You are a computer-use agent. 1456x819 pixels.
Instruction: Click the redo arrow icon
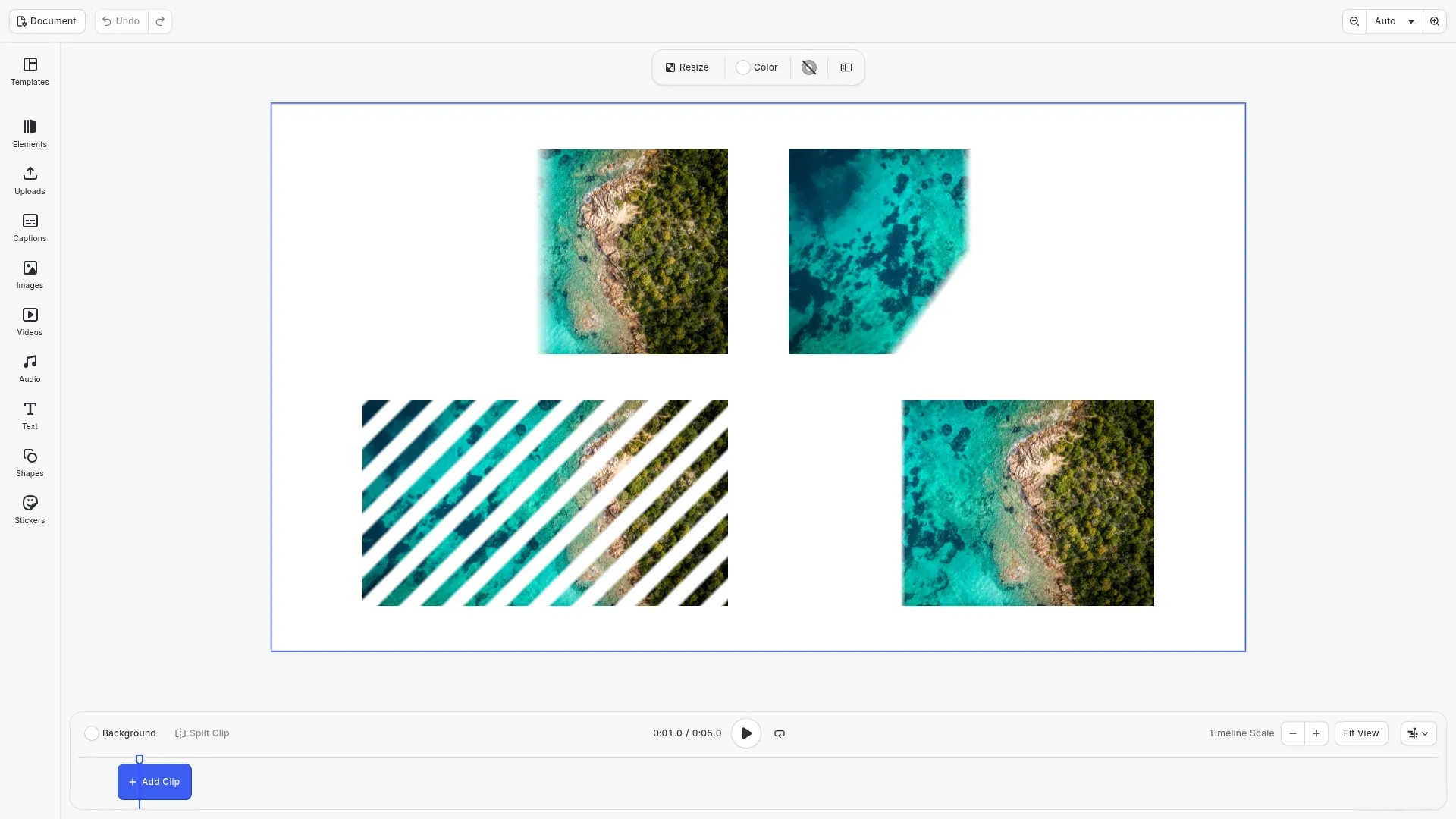(x=160, y=21)
